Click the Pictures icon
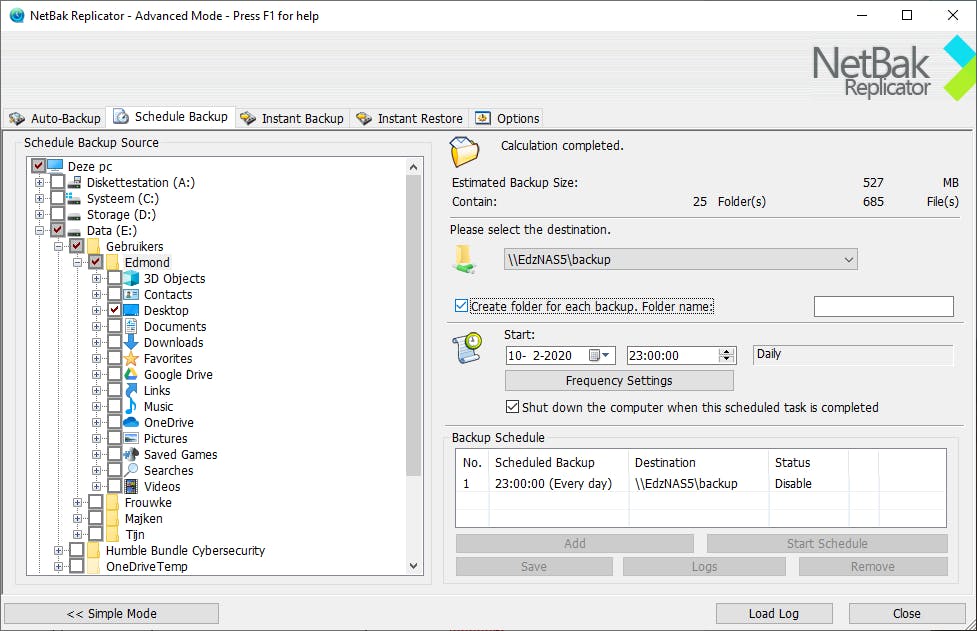Screen dimensions: 977x631 pyautogui.click(x=131, y=439)
